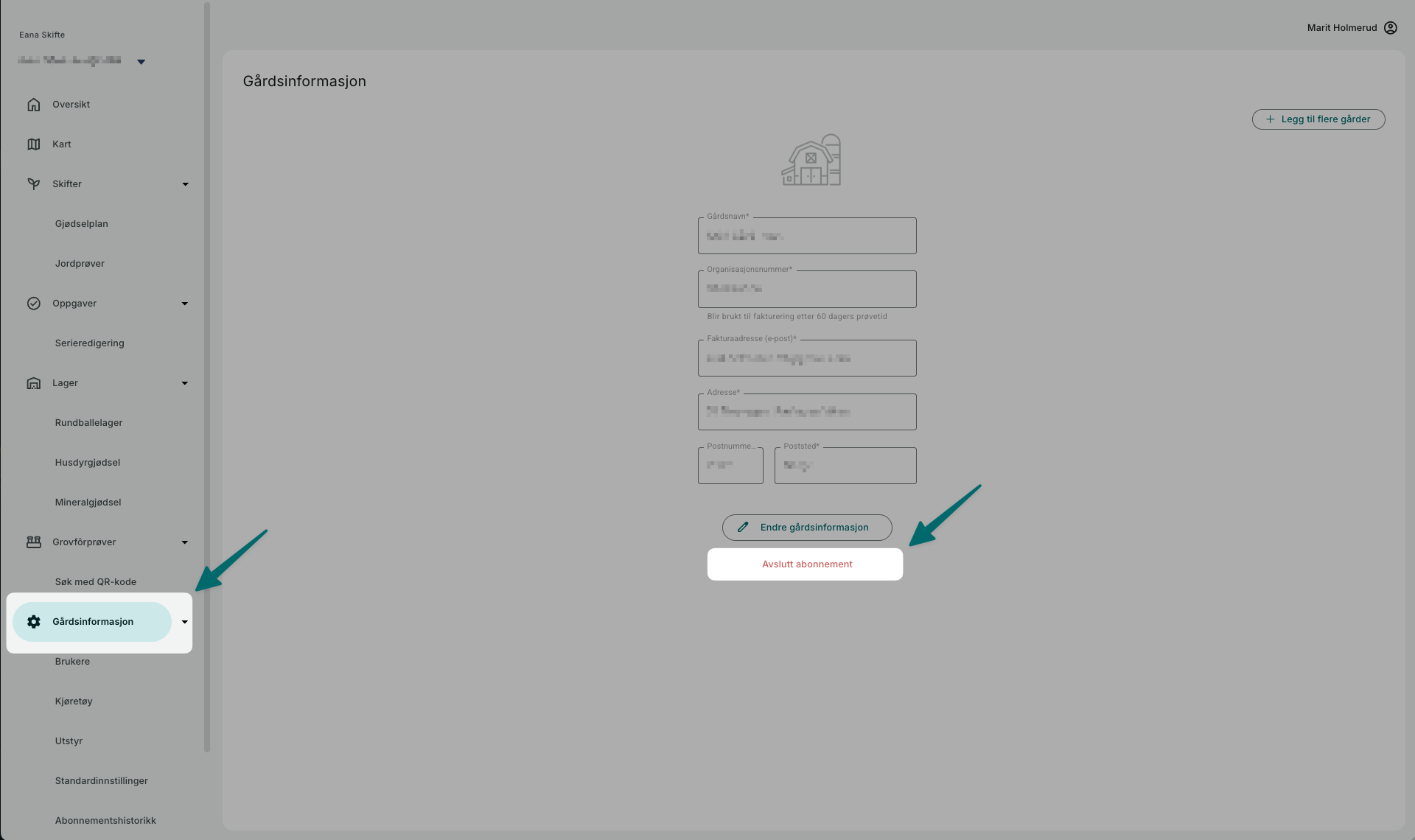
Task: Collapse the Lager submenu arrow
Action: pyautogui.click(x=185, y=383)
